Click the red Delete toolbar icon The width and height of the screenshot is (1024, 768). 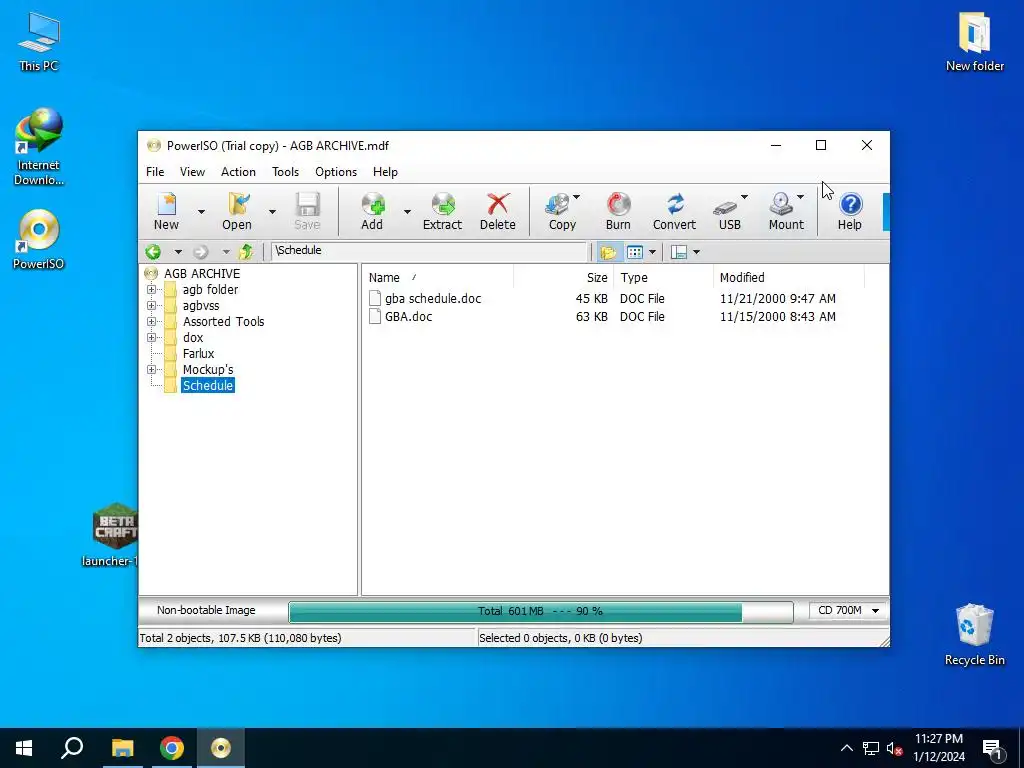tap(498, 211)
